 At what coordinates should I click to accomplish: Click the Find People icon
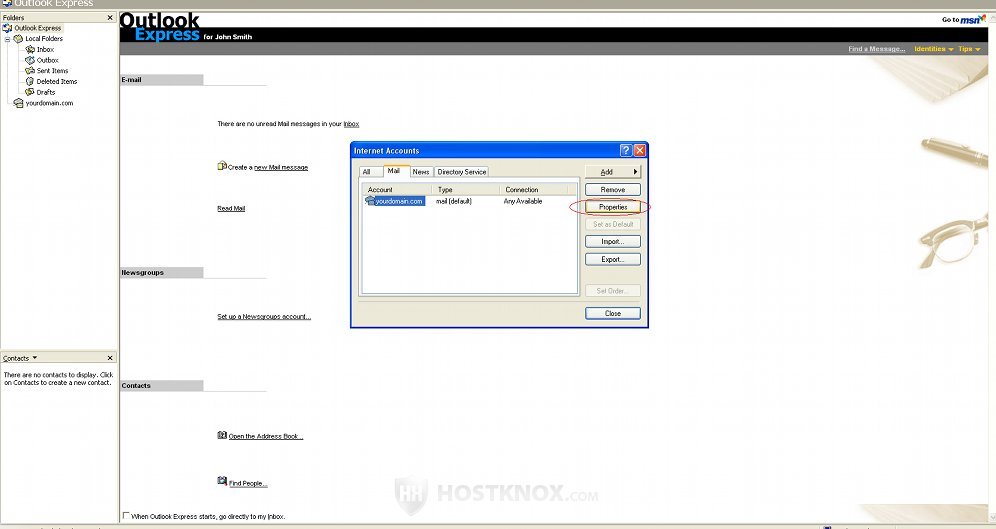pyautogui.click(x=222, y=481)
